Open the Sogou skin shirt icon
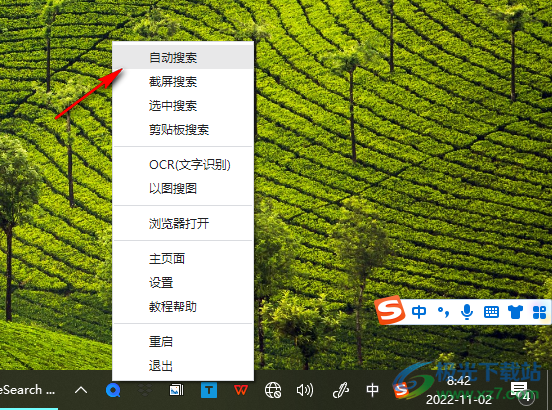Viewport: 552px width, 410px height. (x=515, y=312)
